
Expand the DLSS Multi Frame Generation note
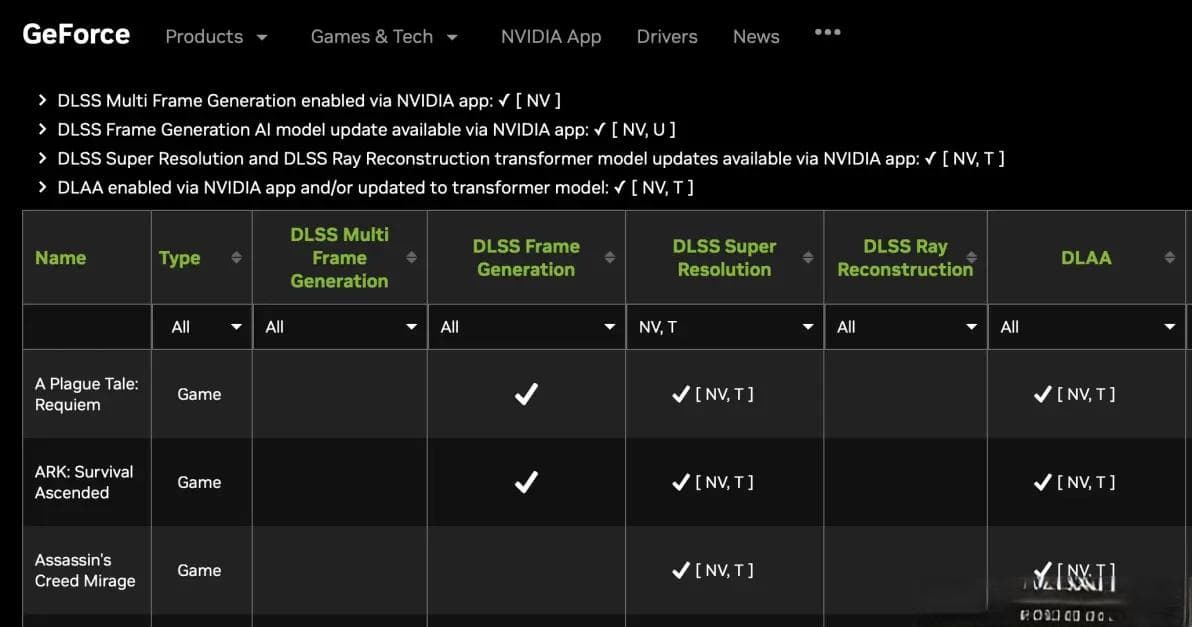pyautogui.click(x=43, y=100)
